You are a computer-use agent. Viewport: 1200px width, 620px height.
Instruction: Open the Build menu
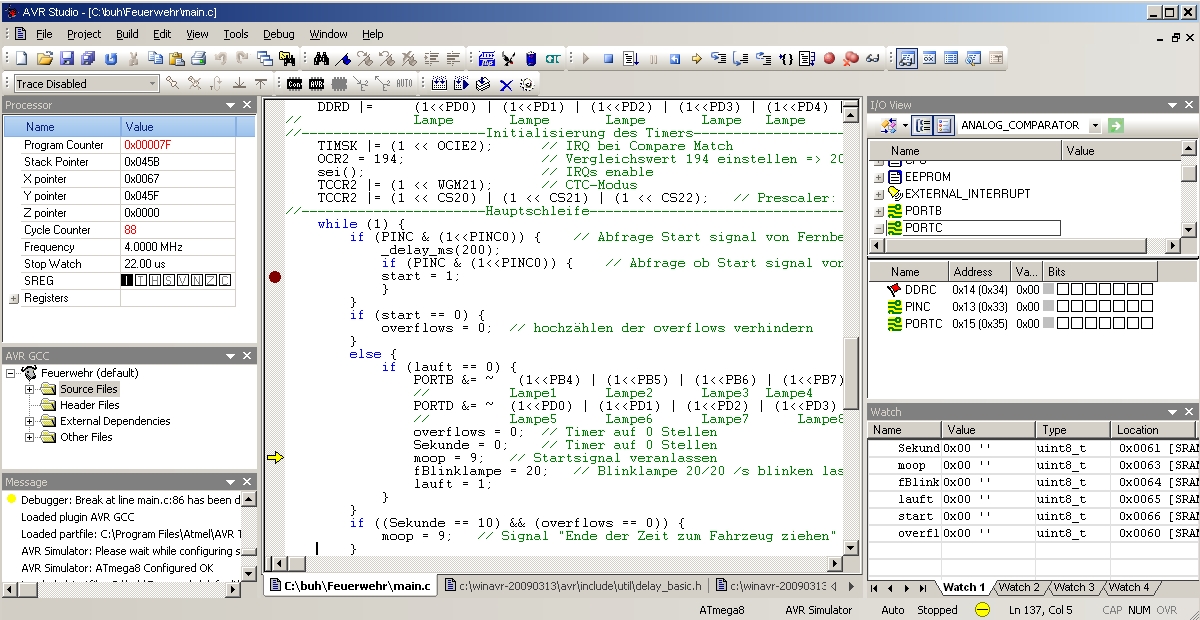(x=127, y=34)
